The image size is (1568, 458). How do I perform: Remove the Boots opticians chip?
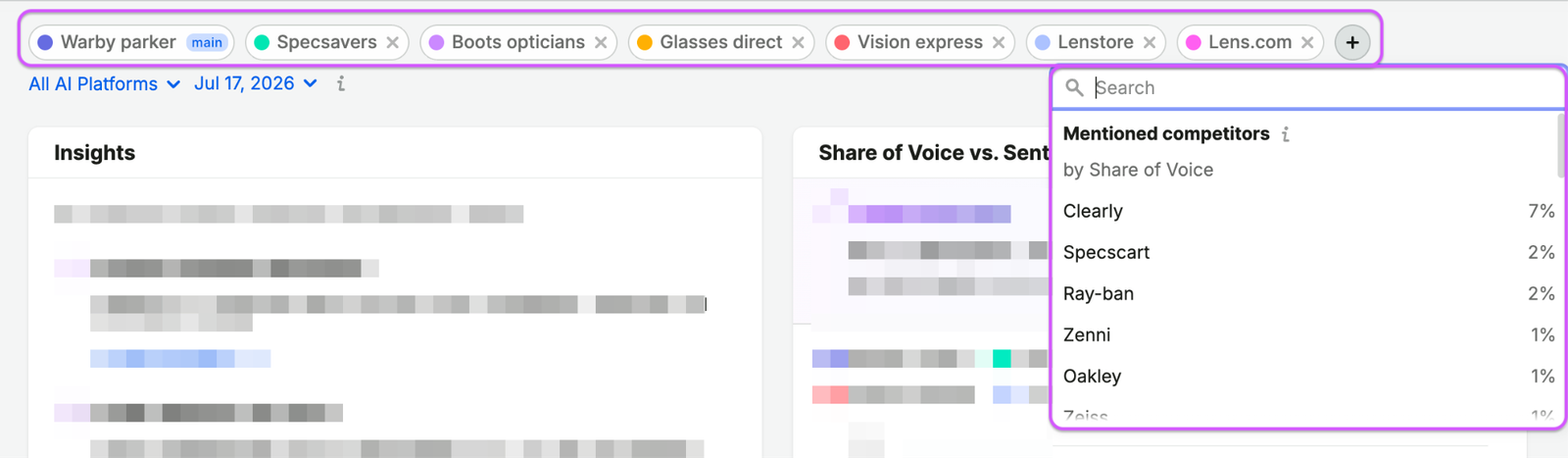(x=601, y=42)
